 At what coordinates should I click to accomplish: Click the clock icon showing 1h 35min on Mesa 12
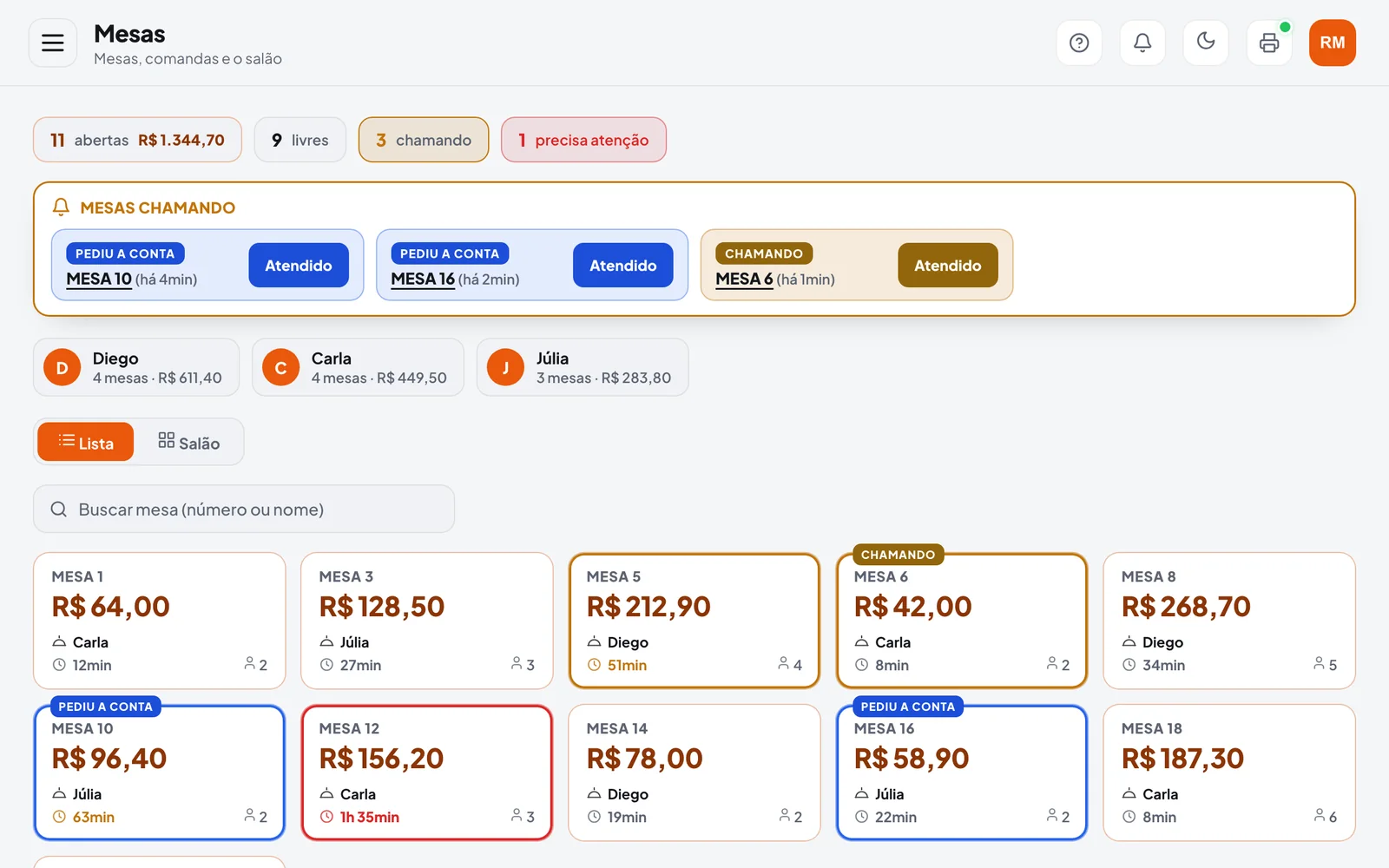coord(326,817)
